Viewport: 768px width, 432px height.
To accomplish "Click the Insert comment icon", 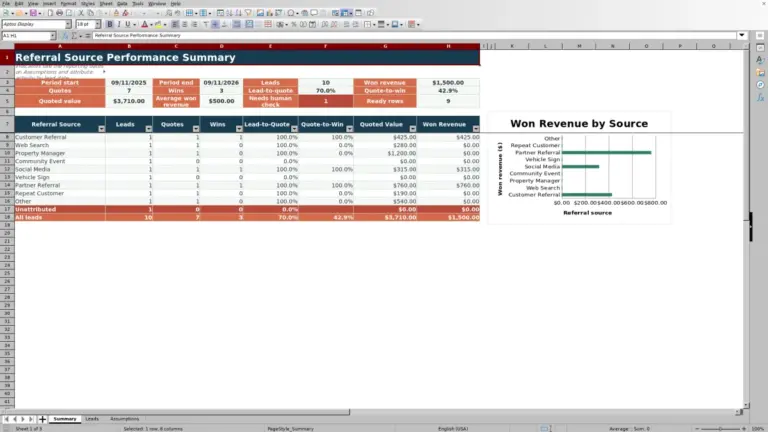I will 314,13.
